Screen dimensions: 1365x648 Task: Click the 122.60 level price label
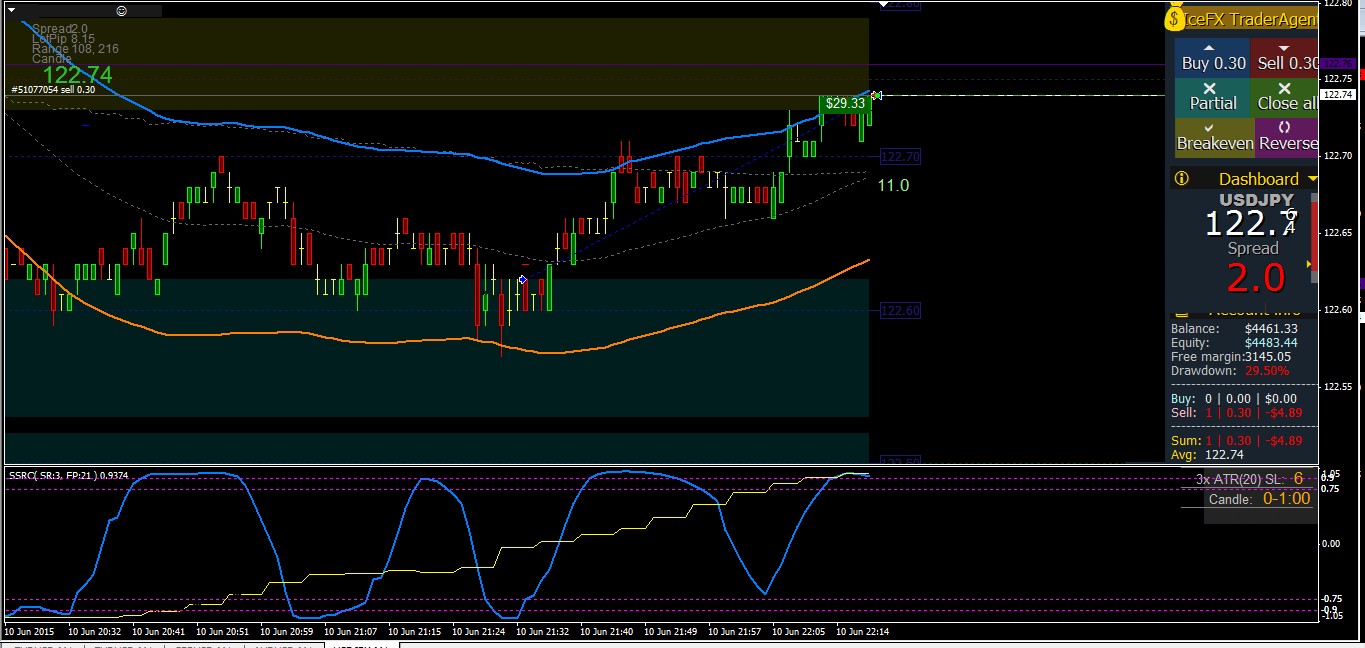coord(900,311)
